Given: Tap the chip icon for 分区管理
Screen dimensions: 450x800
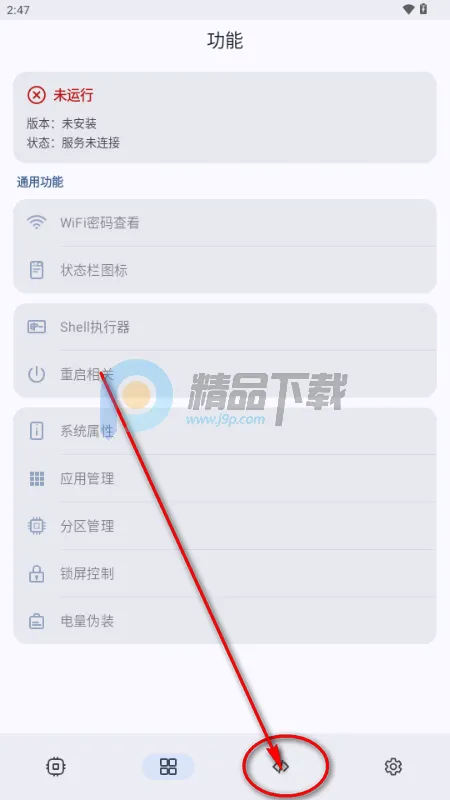Looking at the screenshot, I should click(36, 526).
